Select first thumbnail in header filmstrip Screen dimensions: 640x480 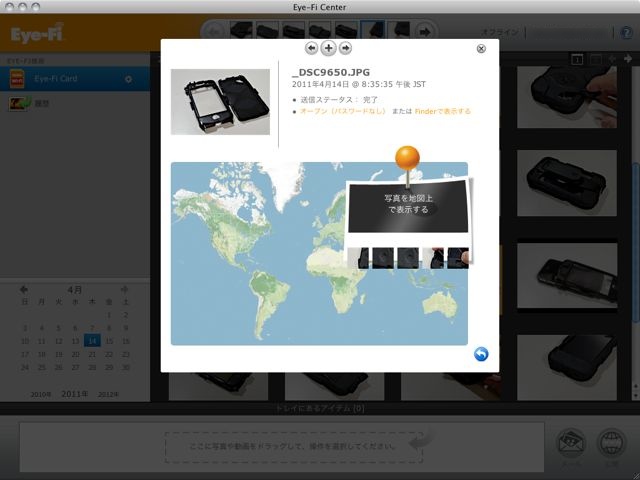(241, 31)
